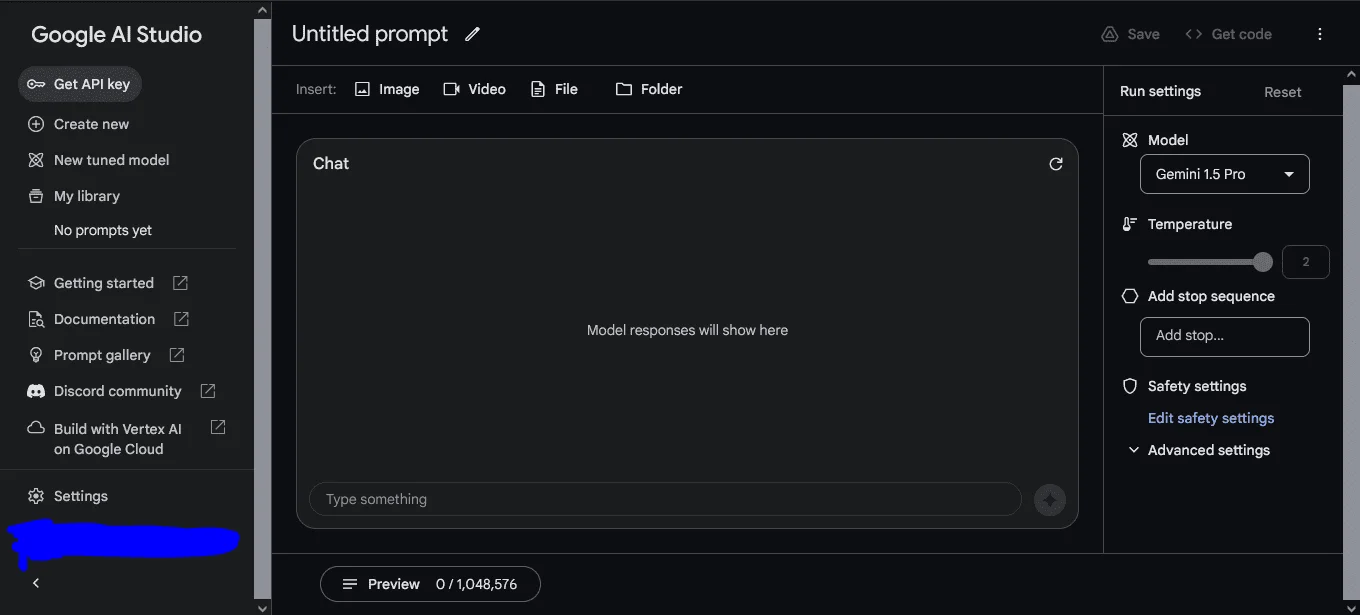Click the sparkle run button
Viewport: 1360px width, 615px height.
coord(1050,499)
